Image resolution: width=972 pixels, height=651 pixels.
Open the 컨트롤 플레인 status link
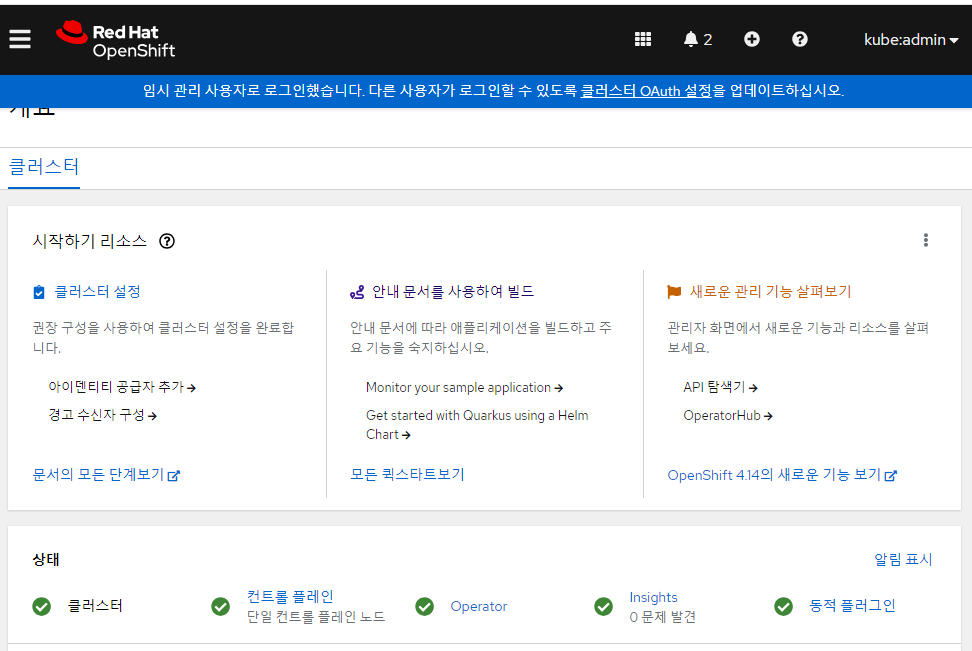(x=290, y=596)
